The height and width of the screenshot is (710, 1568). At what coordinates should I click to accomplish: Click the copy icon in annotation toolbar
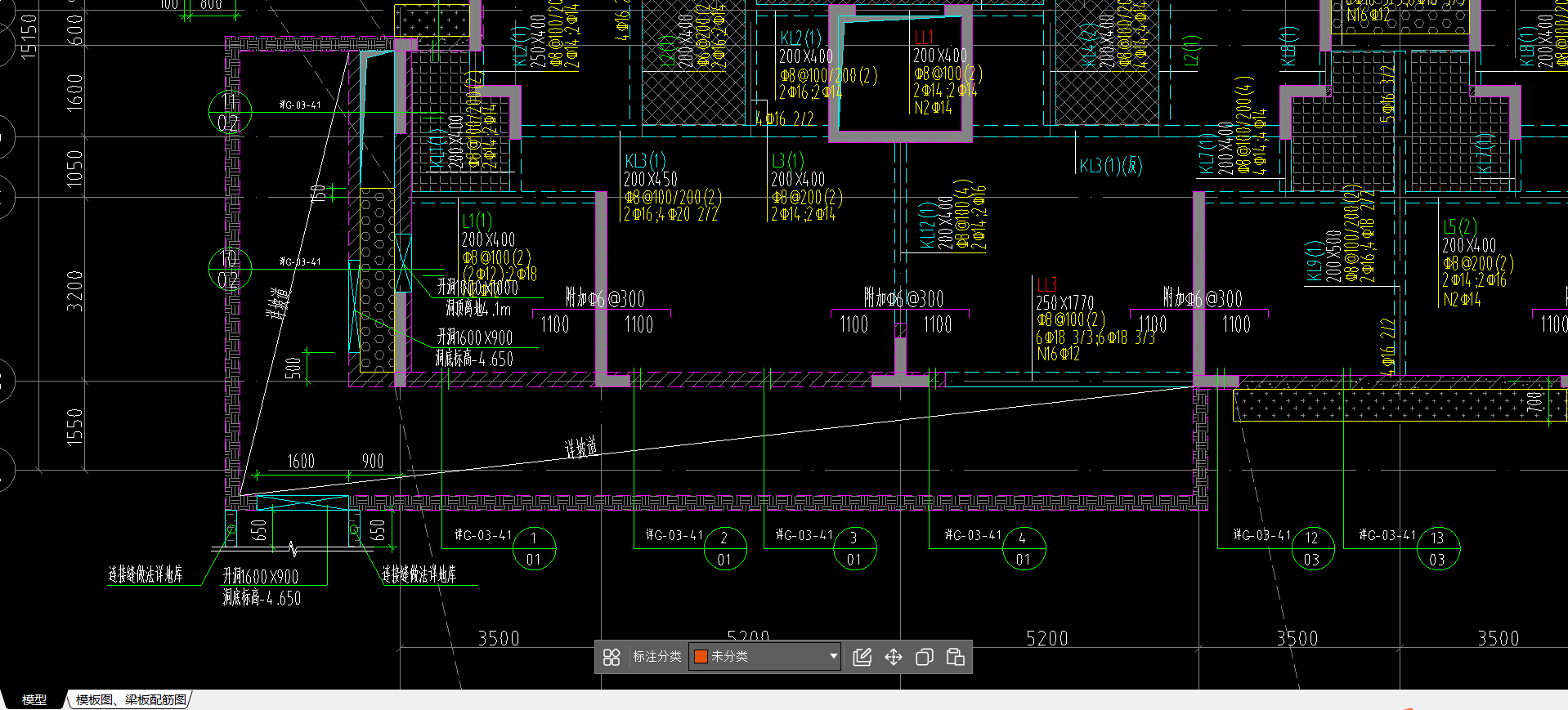925,657
